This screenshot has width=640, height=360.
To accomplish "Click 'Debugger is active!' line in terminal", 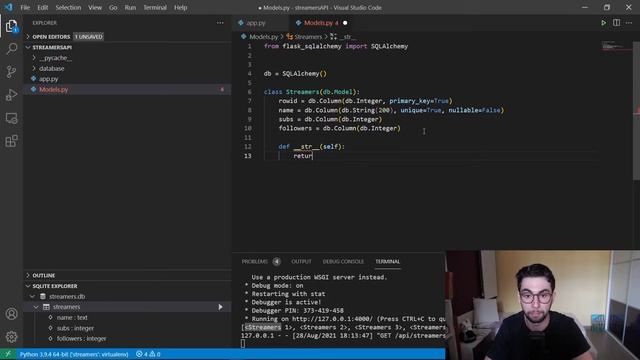I will pyautogui.click(x=286, y=302).
